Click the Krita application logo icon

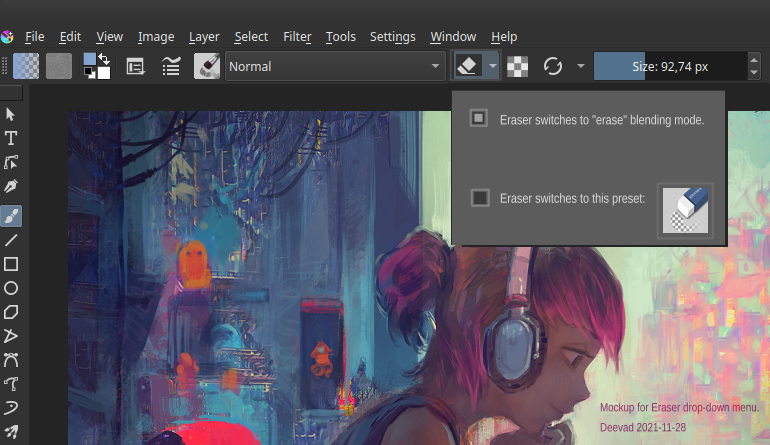tap(7, 36)
